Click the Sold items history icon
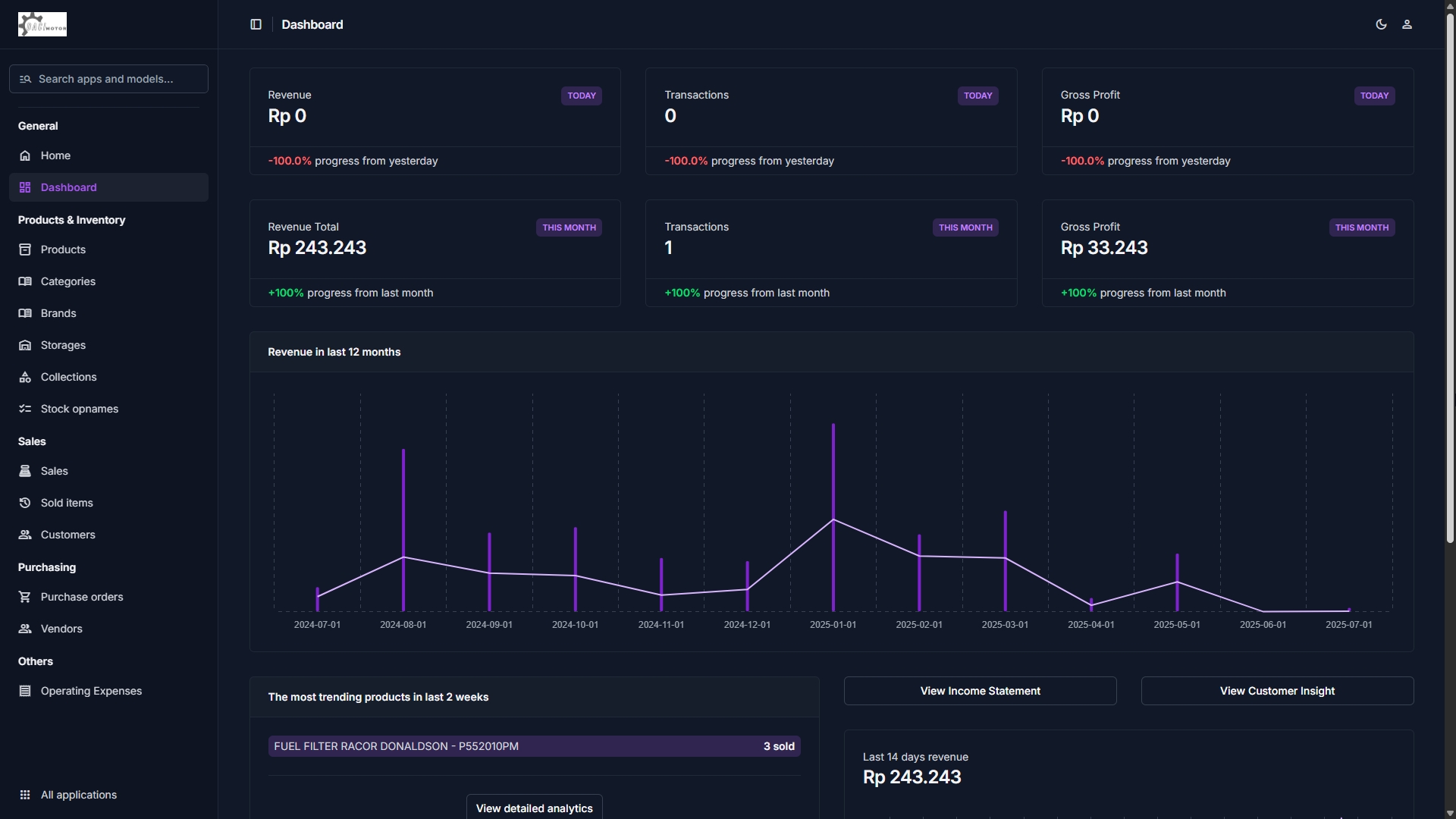 click(x=25, y=503)
